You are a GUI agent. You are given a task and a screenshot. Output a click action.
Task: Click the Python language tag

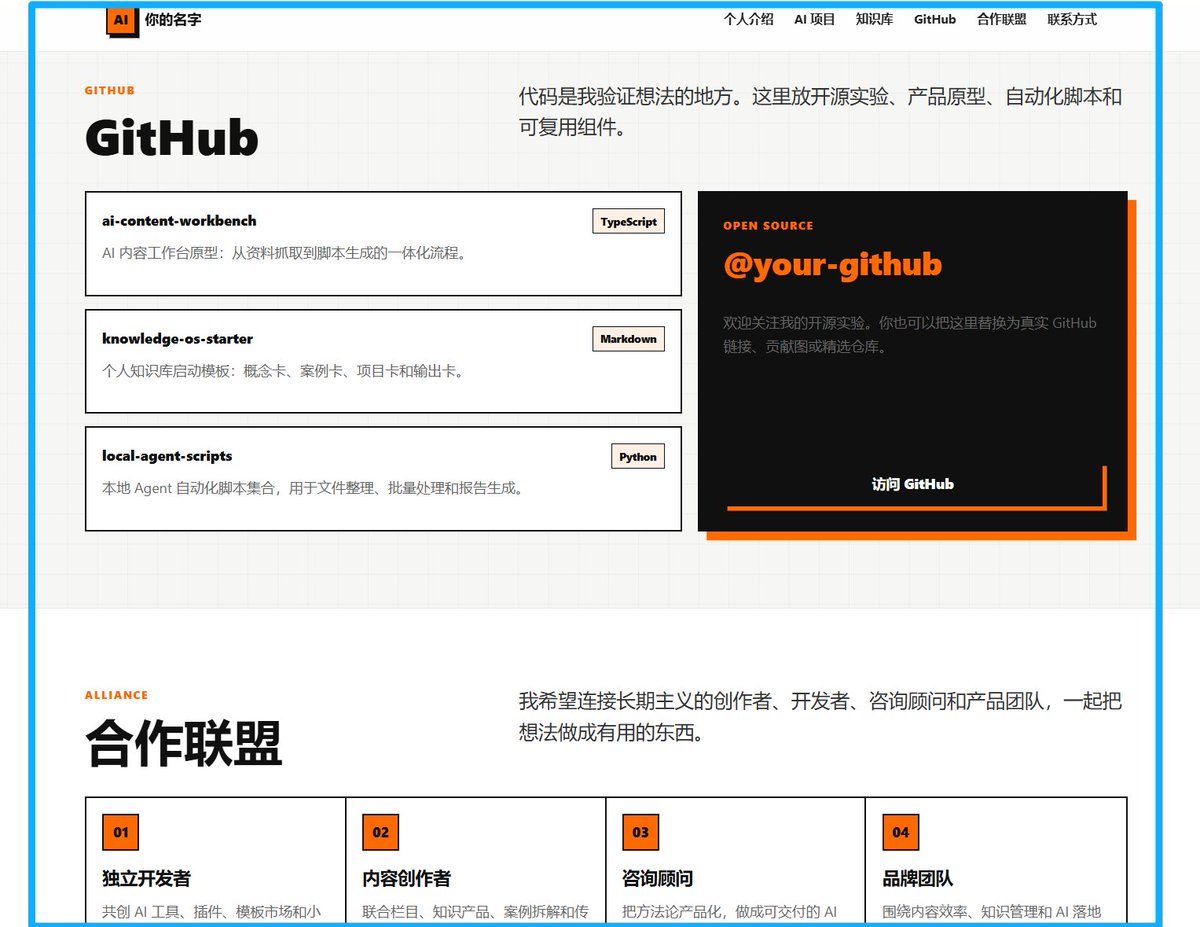tap(638, 457)
